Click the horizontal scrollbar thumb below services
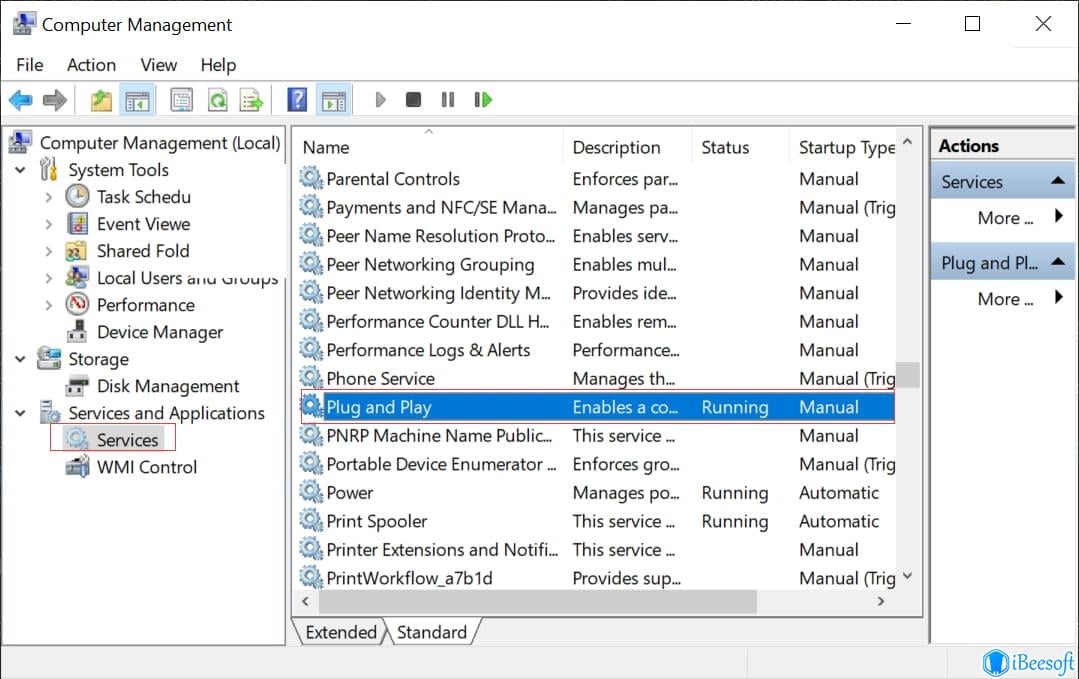The width and height of the screenshot is (1079, 679). point(537,601)
